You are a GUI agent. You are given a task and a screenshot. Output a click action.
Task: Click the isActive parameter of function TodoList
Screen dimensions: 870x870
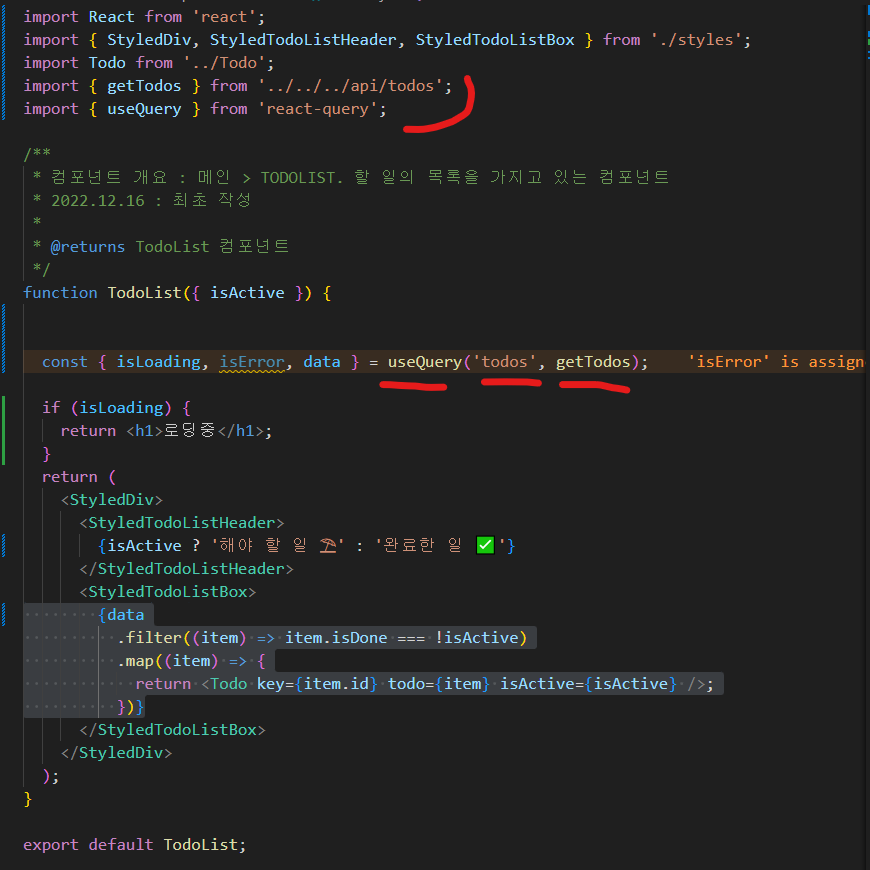point(247,292)
